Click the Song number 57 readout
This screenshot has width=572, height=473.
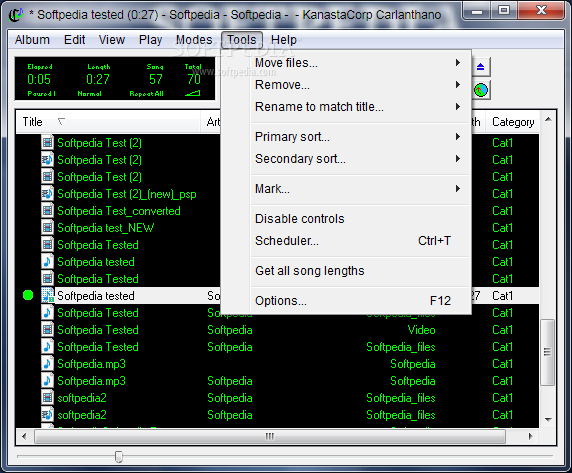tap(156, 79)
